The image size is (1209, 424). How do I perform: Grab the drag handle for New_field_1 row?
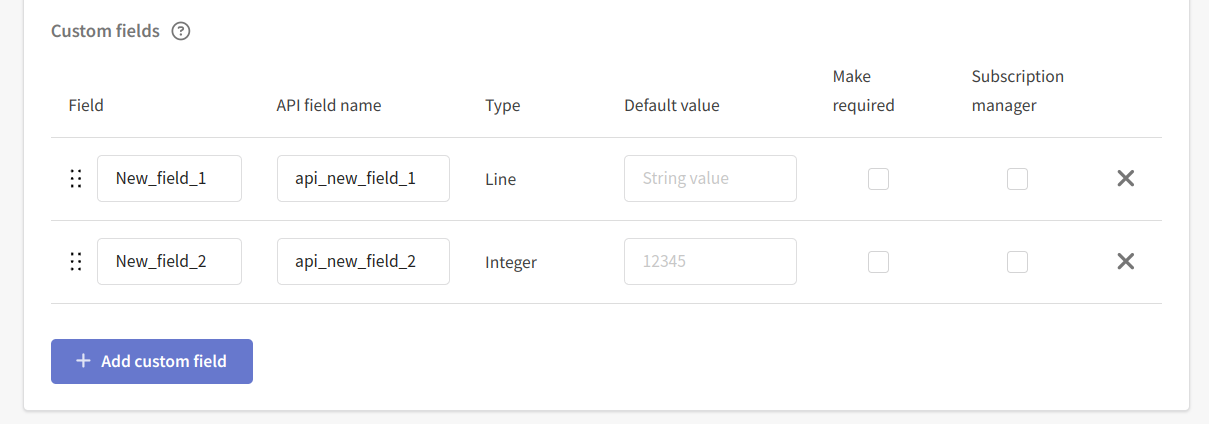coord(75,179)
